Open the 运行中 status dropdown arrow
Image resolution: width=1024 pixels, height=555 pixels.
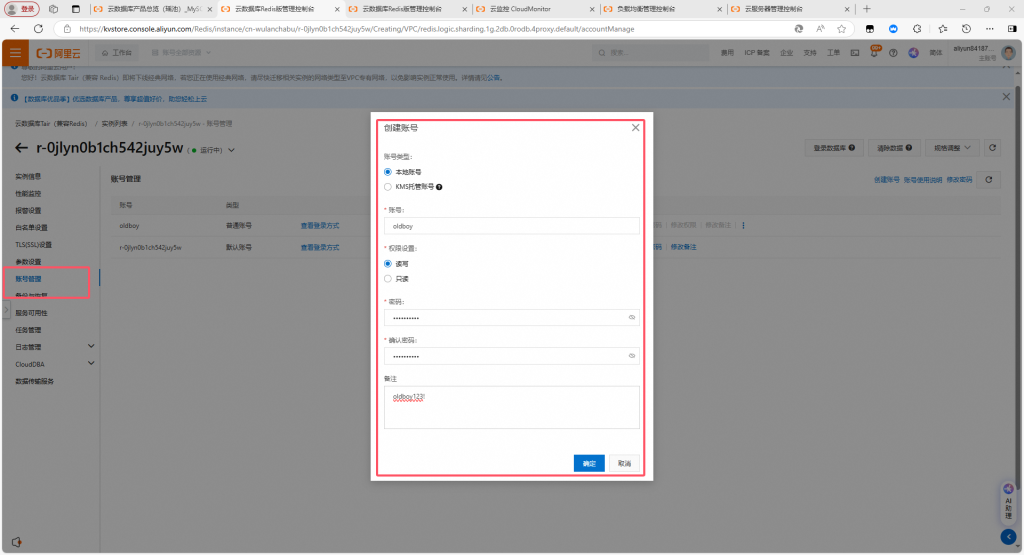point(232,150)
